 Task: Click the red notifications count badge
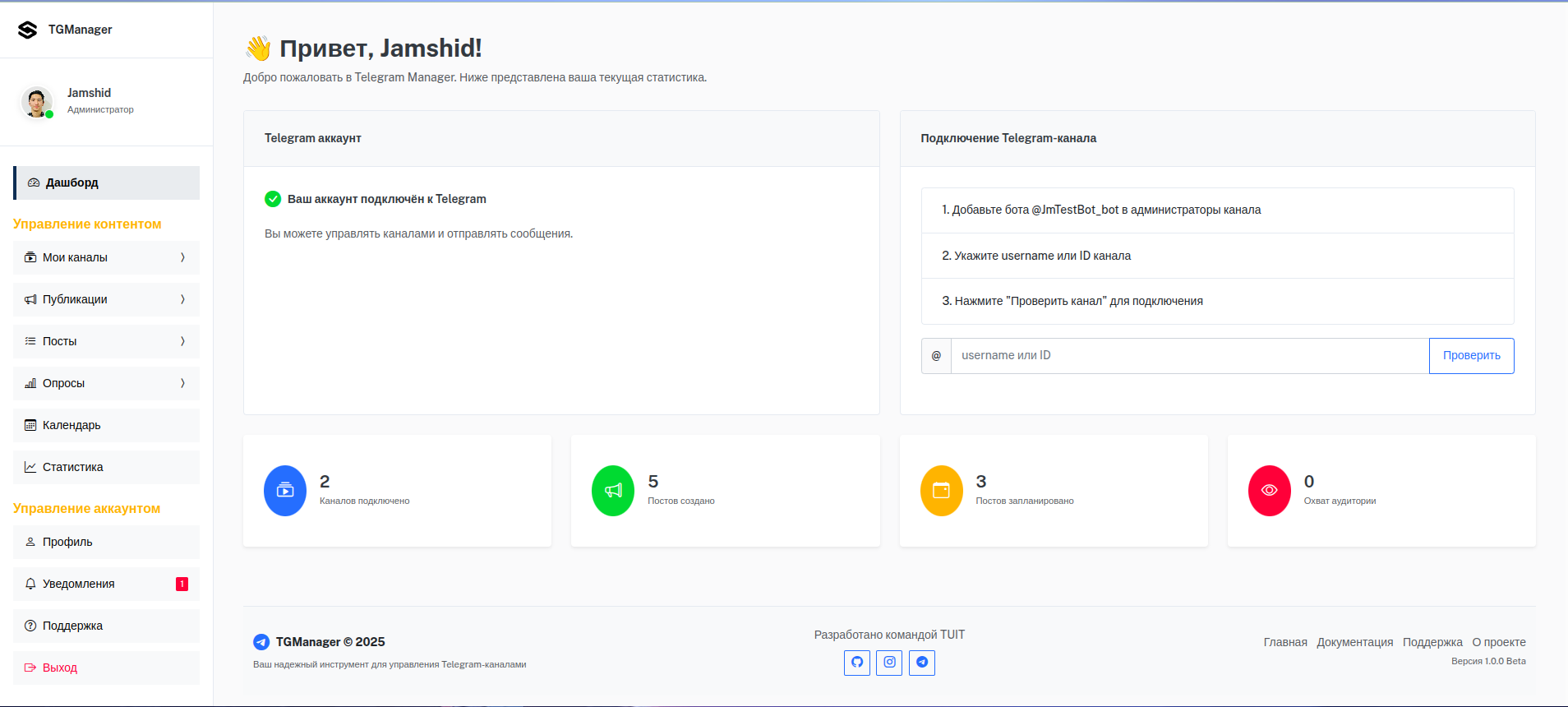click(182, 584)
